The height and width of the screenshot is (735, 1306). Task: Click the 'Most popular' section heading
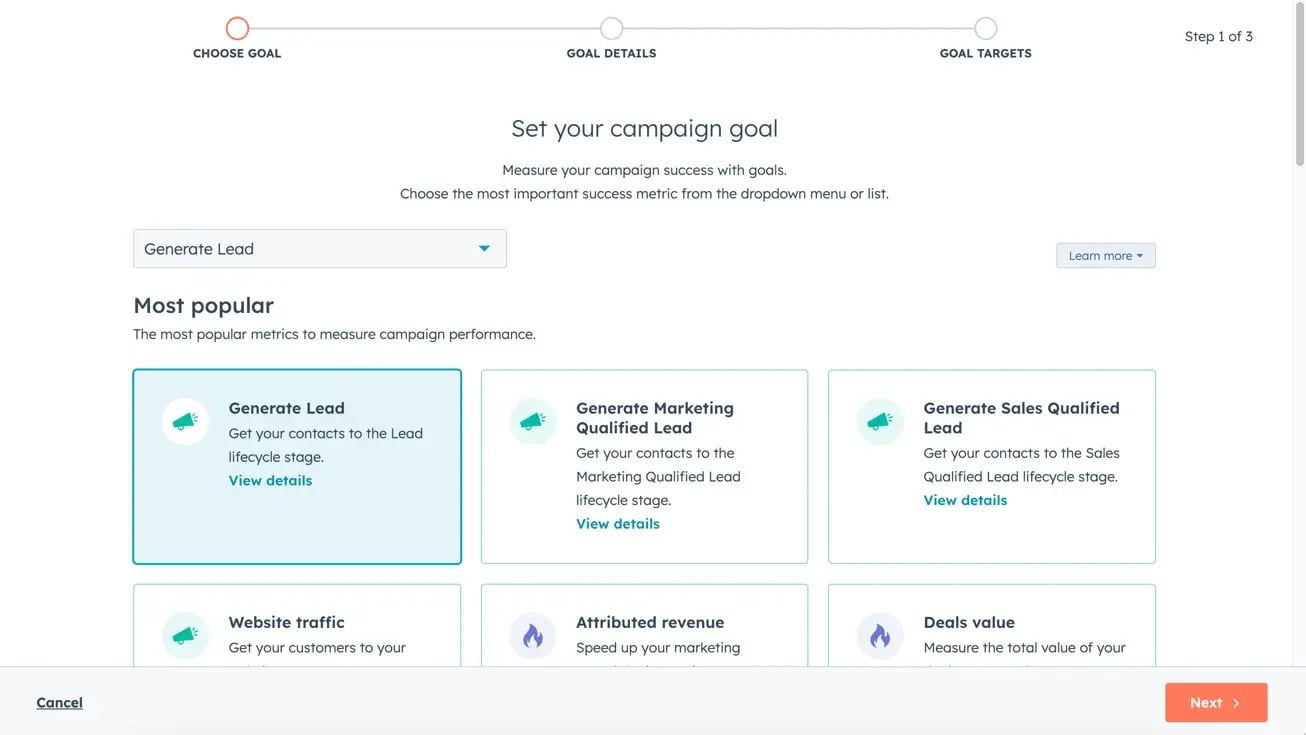coord(203,305)
